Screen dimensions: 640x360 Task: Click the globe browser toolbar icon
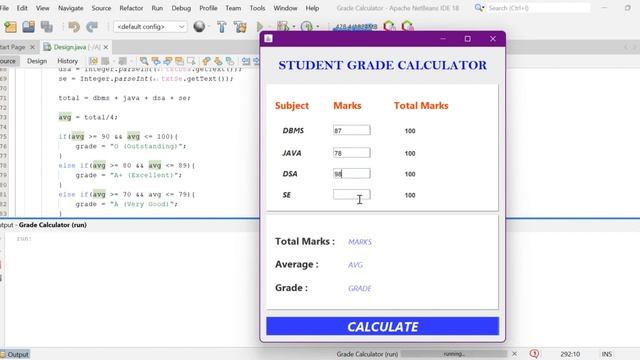(199, 27)
